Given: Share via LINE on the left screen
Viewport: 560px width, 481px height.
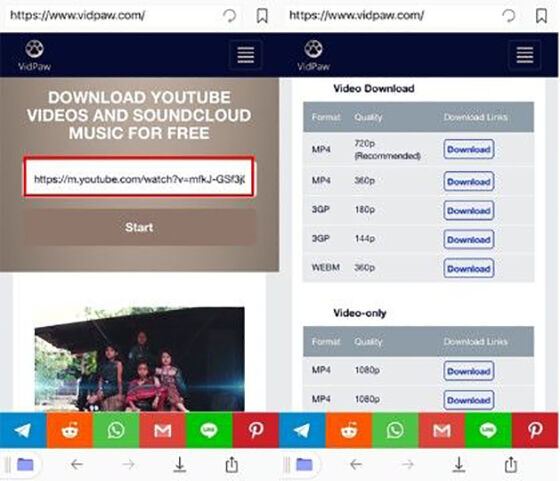Looking at the screenshot, I should click(209, 430).
